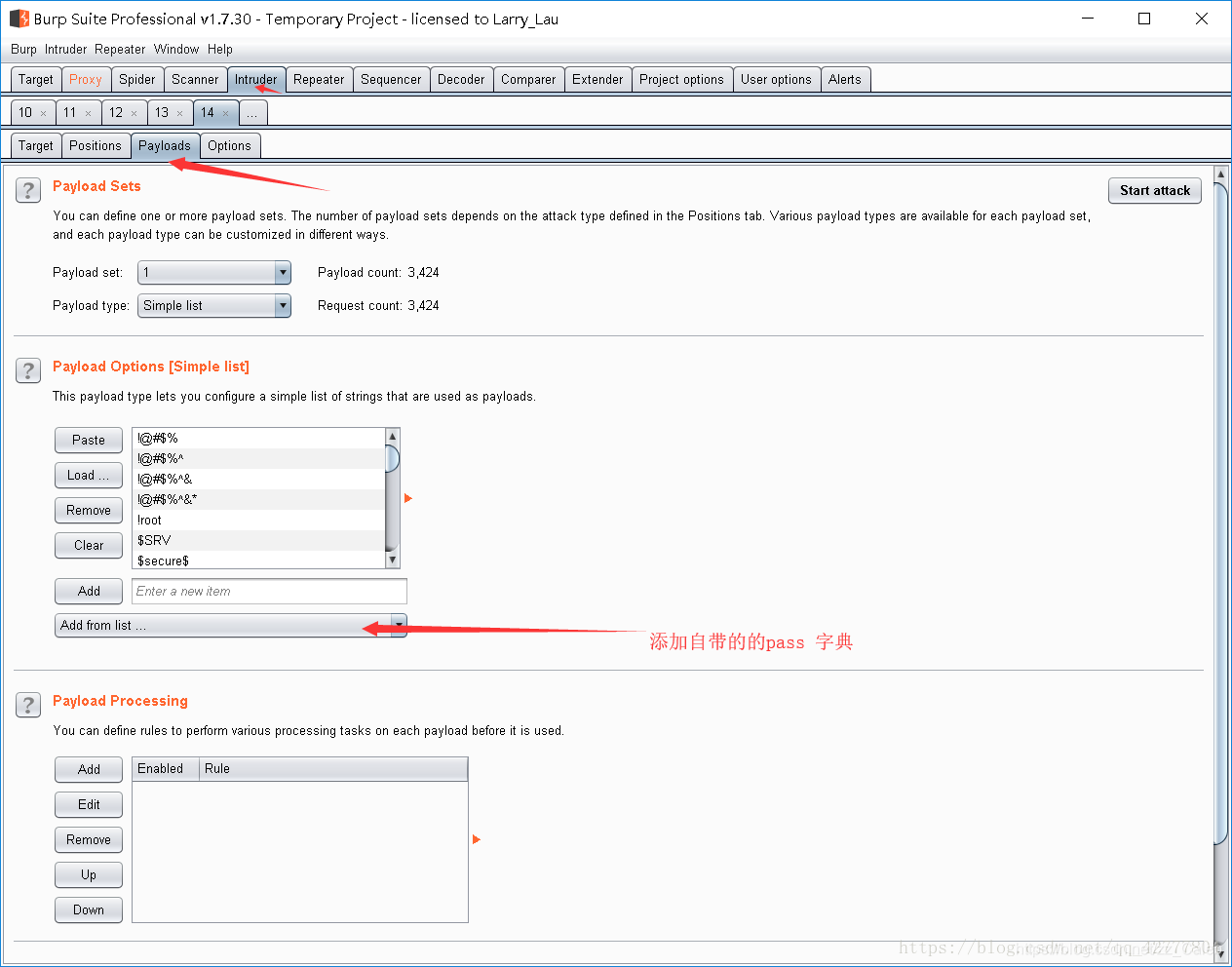This screenshot has height=967, width=1232.
Task: Switch to the Repeater main tab
Action: (319, 80)
